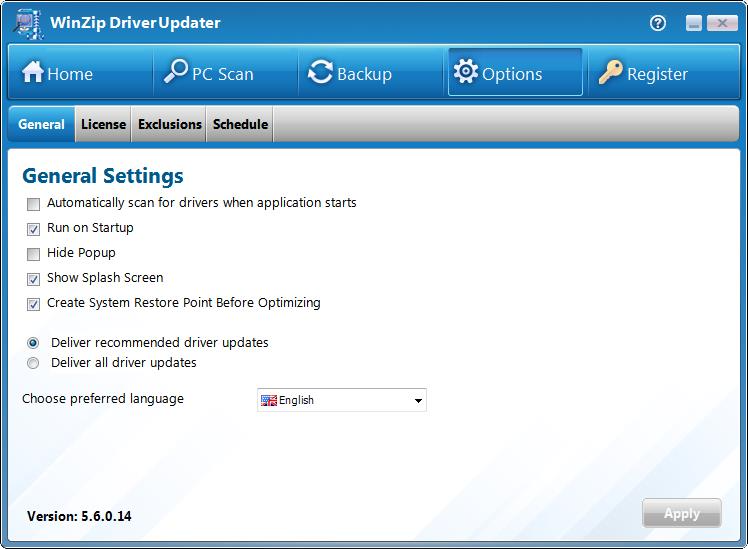This screenshot has height=549, width=748.
Task: Uncheck Run on Startup
Action: pyautogui.click(x=33, y=229)
